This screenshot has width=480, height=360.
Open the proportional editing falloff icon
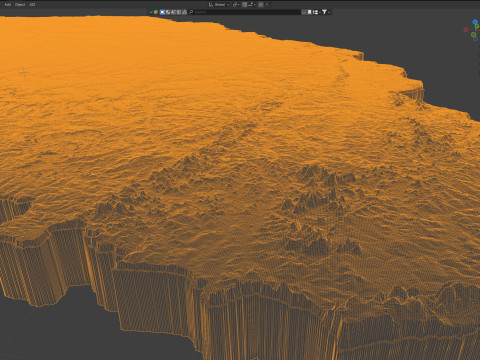267,5
